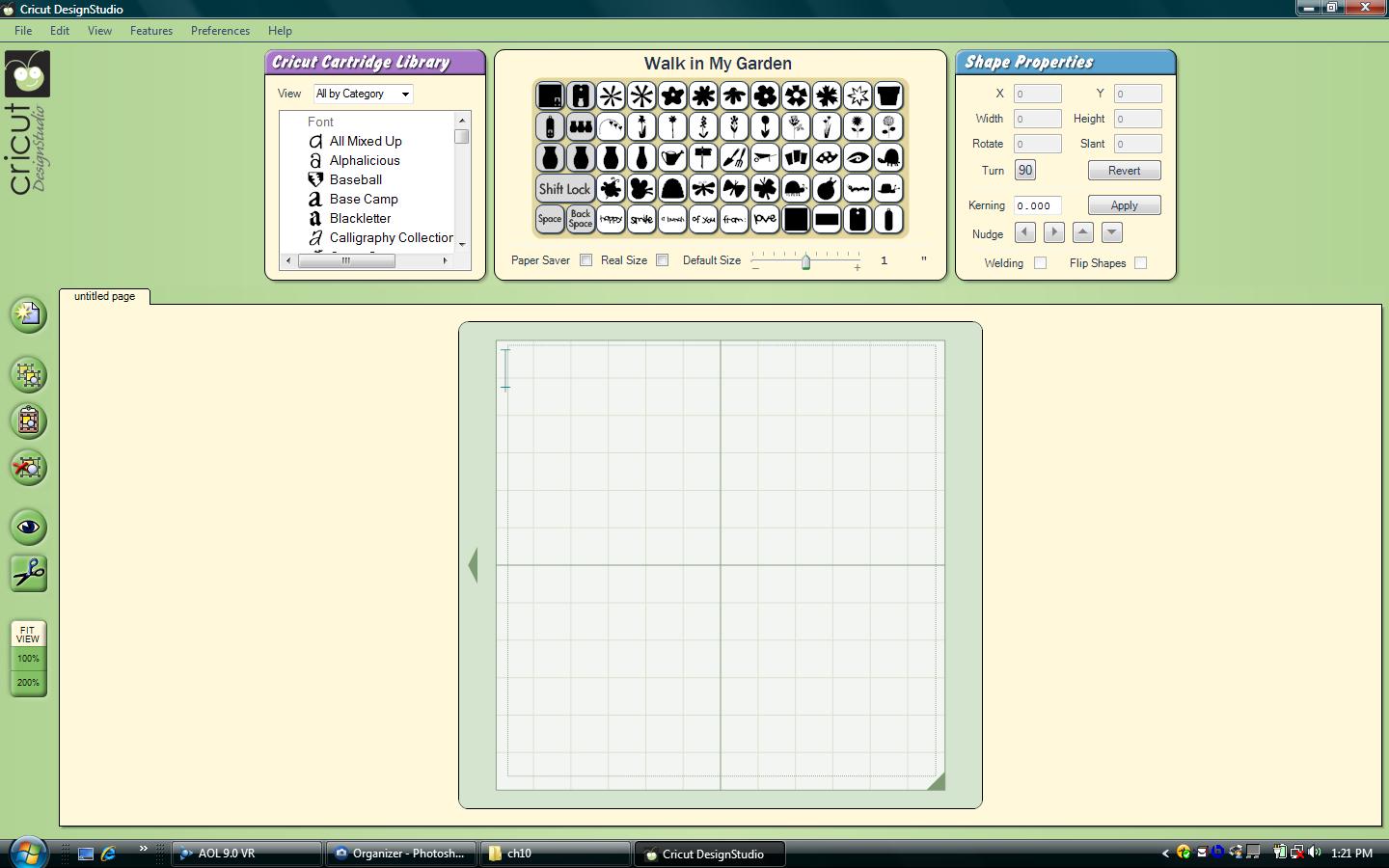Select the sunflower shape key
1389x868 pixels.
click(x=858, y=126)
